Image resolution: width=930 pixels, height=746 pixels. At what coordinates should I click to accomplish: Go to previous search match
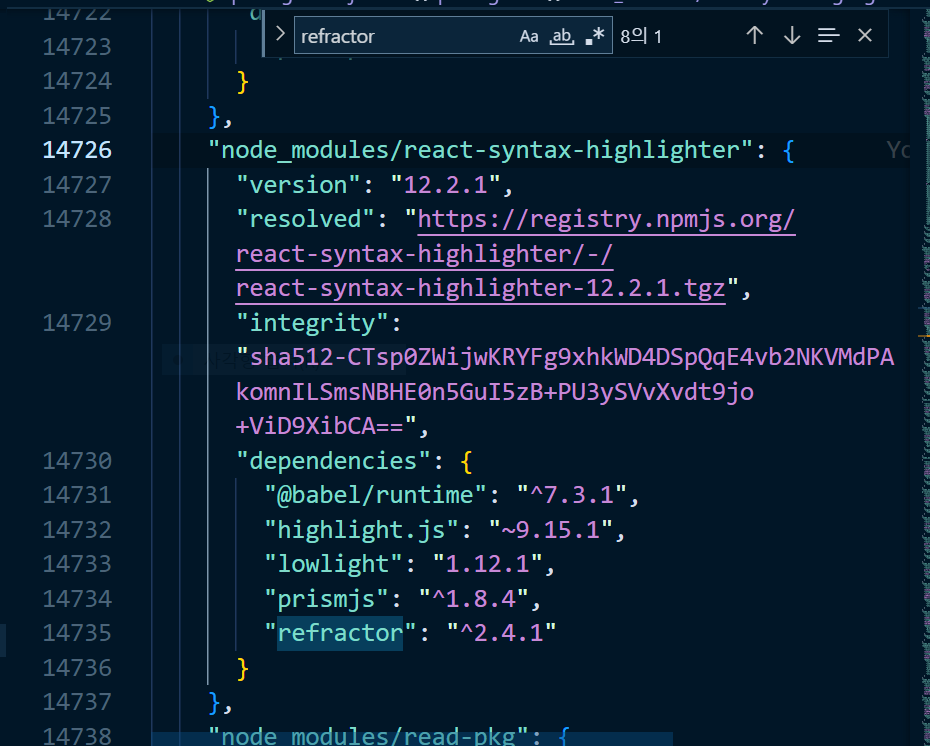point(754,36)
